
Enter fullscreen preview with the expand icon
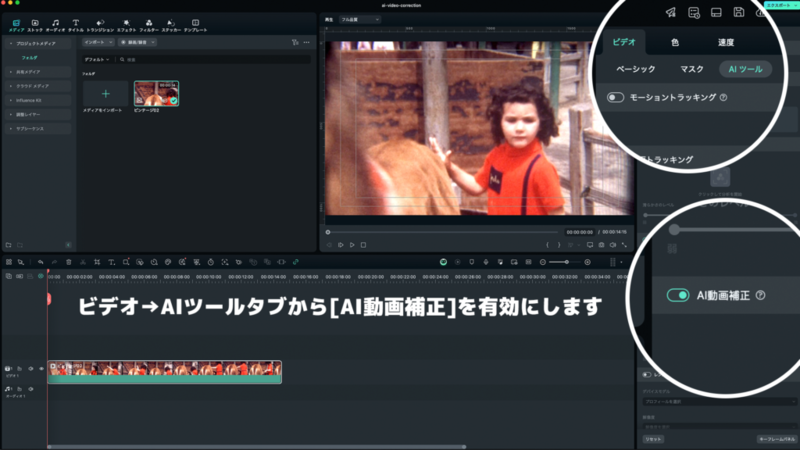pos(624,245)
